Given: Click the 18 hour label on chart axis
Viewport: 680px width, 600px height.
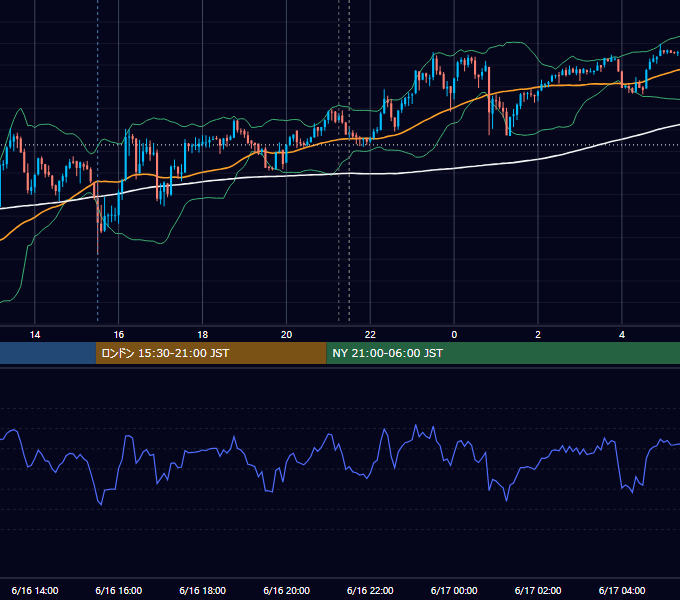Looking at the screenshot, I should click(x=203, y=335).
